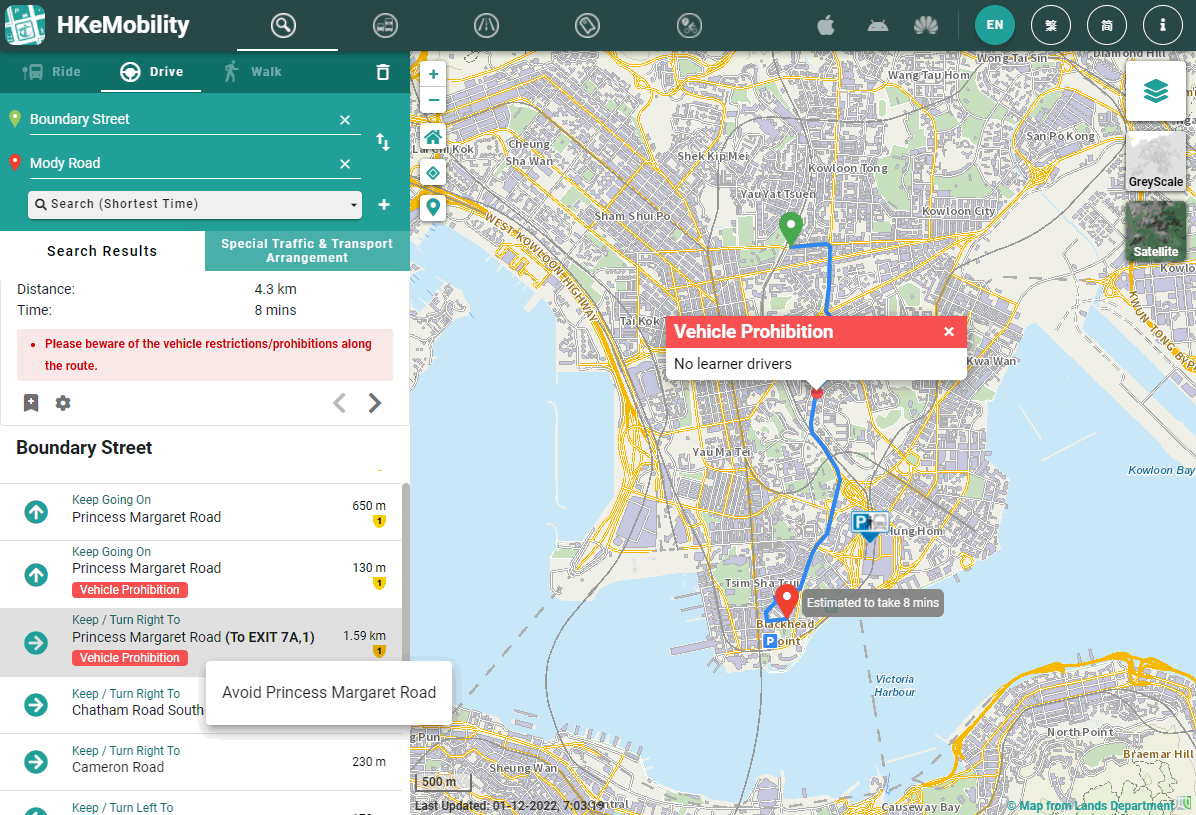This screenshot has height=815, width=1196.
Task: Click Vehicle Prohibition badge on the 1.59 km step
Action: [130, 658]
